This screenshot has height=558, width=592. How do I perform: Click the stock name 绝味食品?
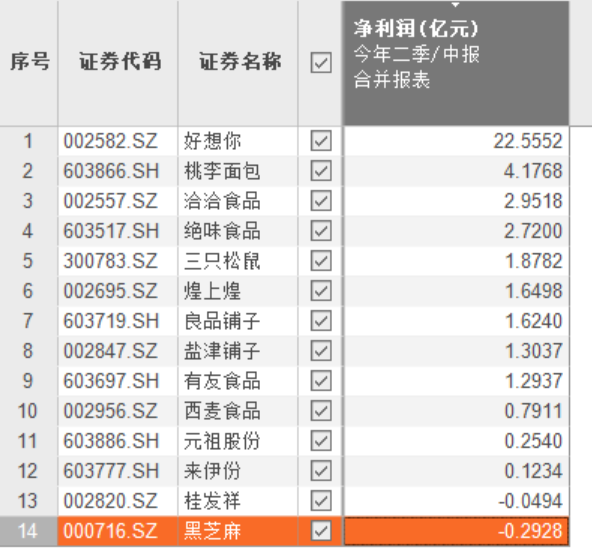pos(222,231)
